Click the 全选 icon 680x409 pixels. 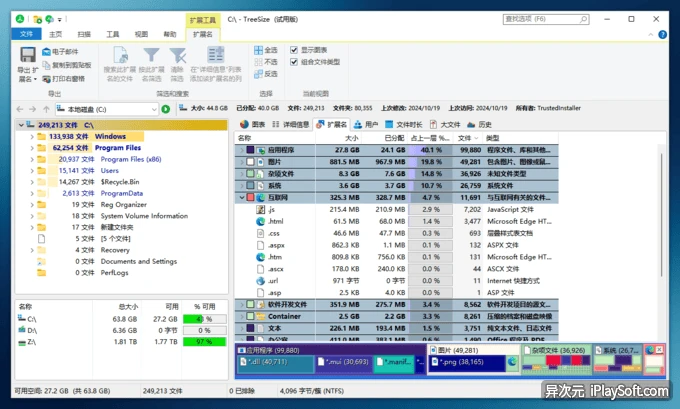(x=258, y=50)
